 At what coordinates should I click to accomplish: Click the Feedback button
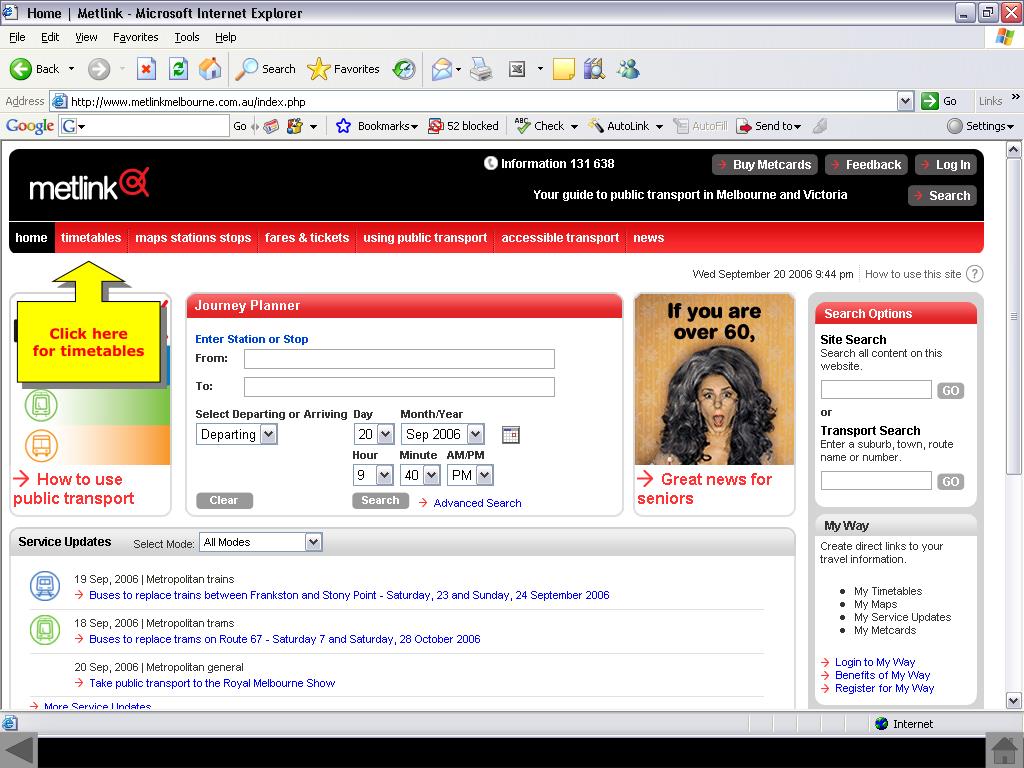866,165
